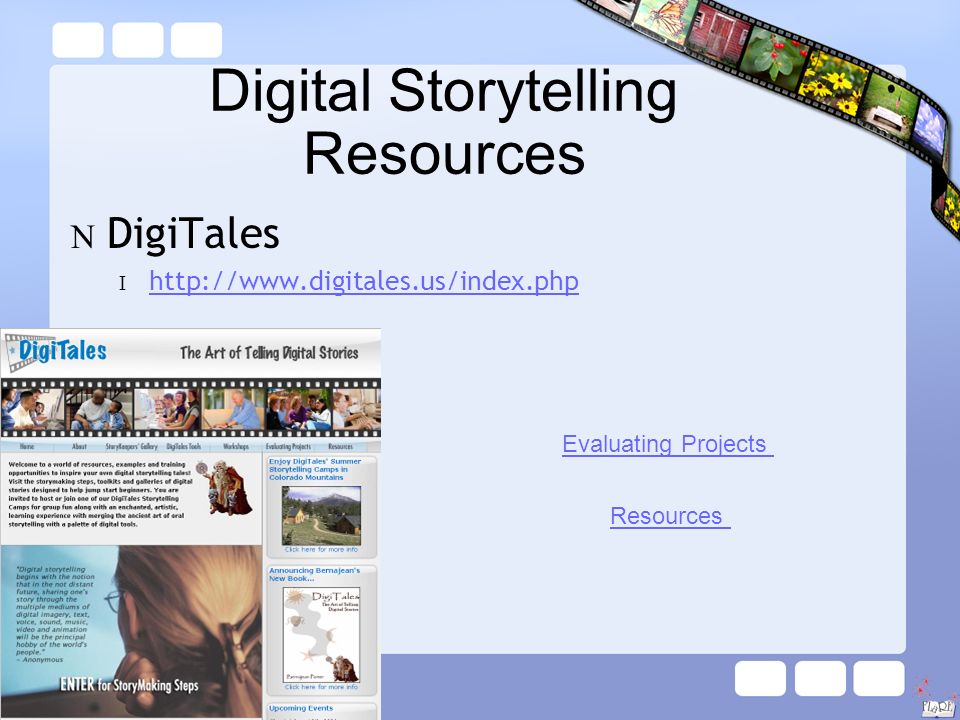The width and height of the screenshot is (960, 720).
Task: Select the Upcoming Events heading
Action: click(301, 708)
